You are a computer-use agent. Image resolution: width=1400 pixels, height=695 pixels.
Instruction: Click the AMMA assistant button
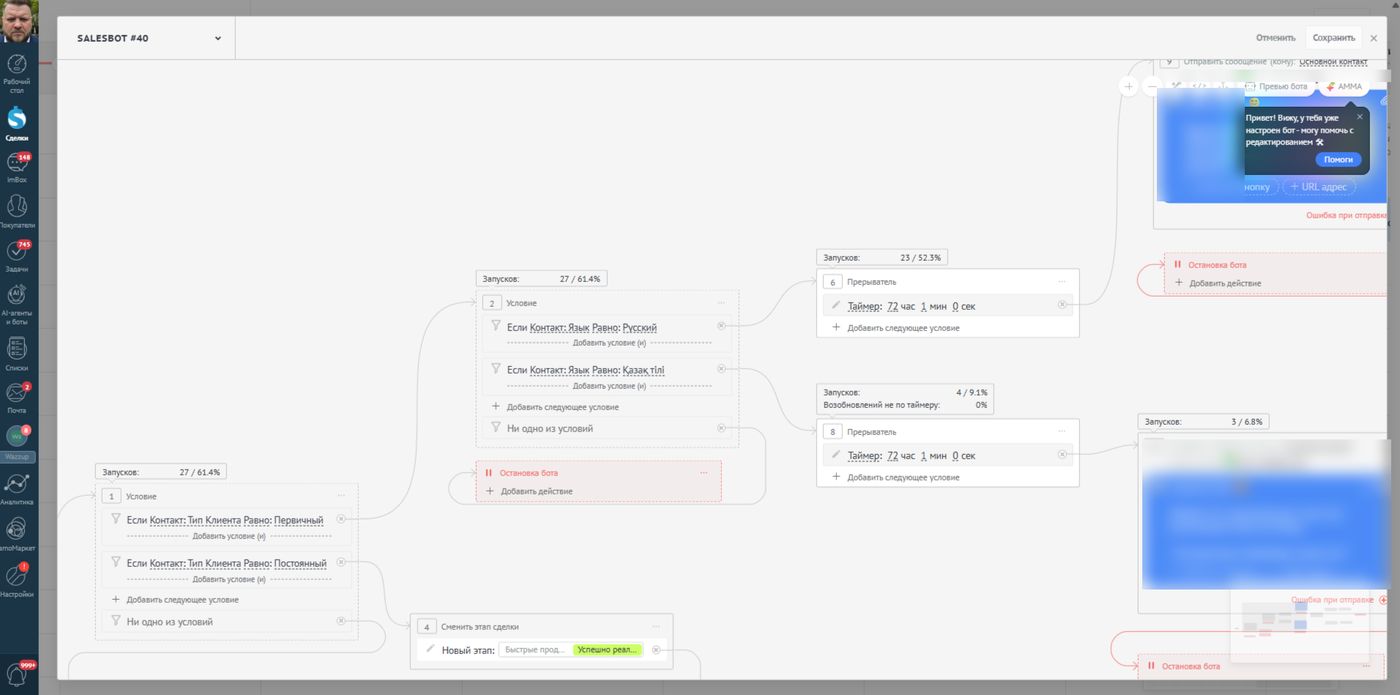click(1343, 87)
